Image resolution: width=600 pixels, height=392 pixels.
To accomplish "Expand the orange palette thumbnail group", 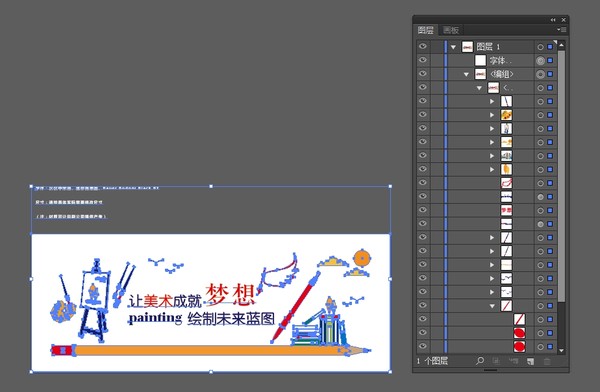I will click(x=492, y=115).
